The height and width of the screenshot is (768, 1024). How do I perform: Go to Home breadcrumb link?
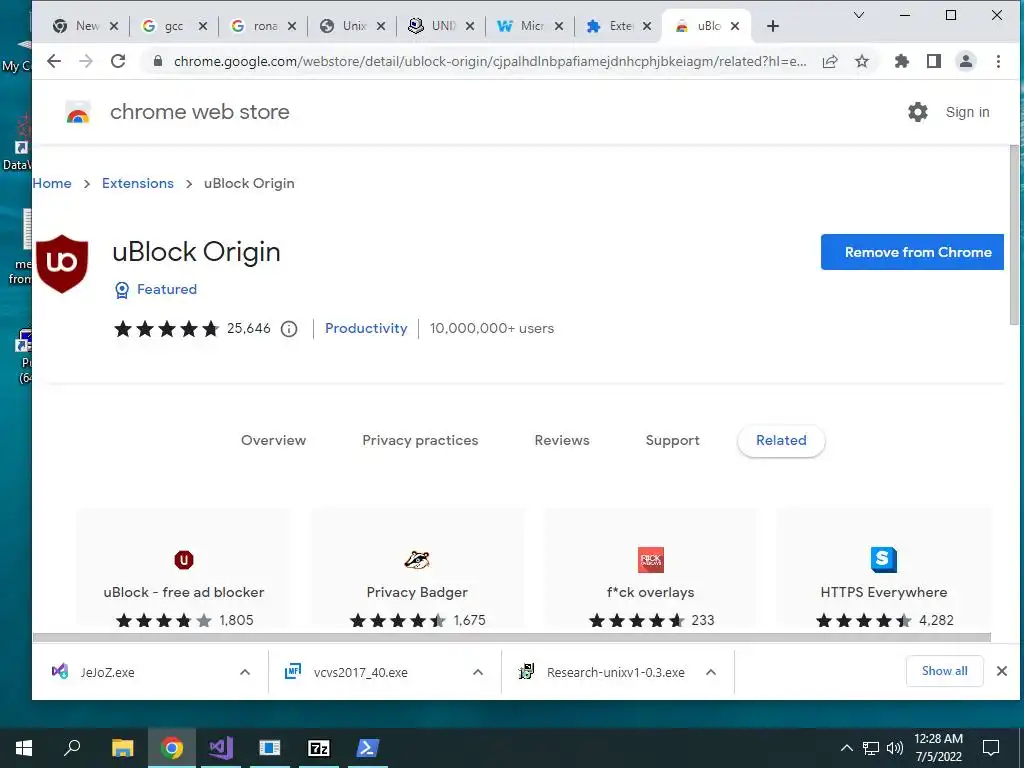(x=52, y=184)
